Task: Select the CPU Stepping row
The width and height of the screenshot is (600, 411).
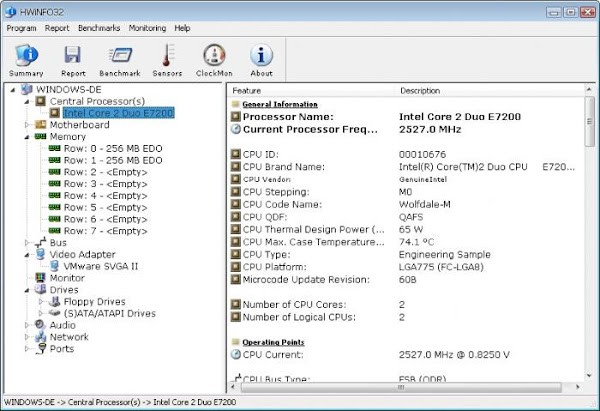Action: [x=407, y=192]
